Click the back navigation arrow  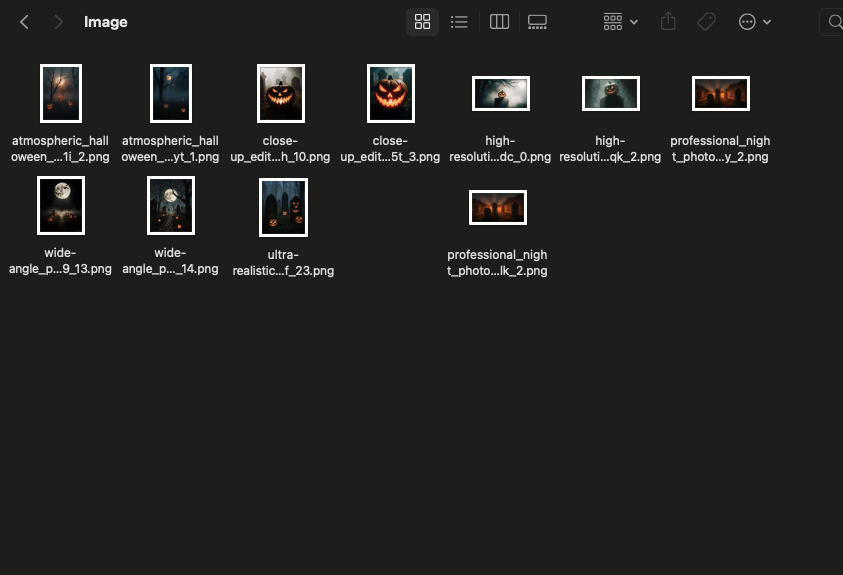[x=25, y=22]
